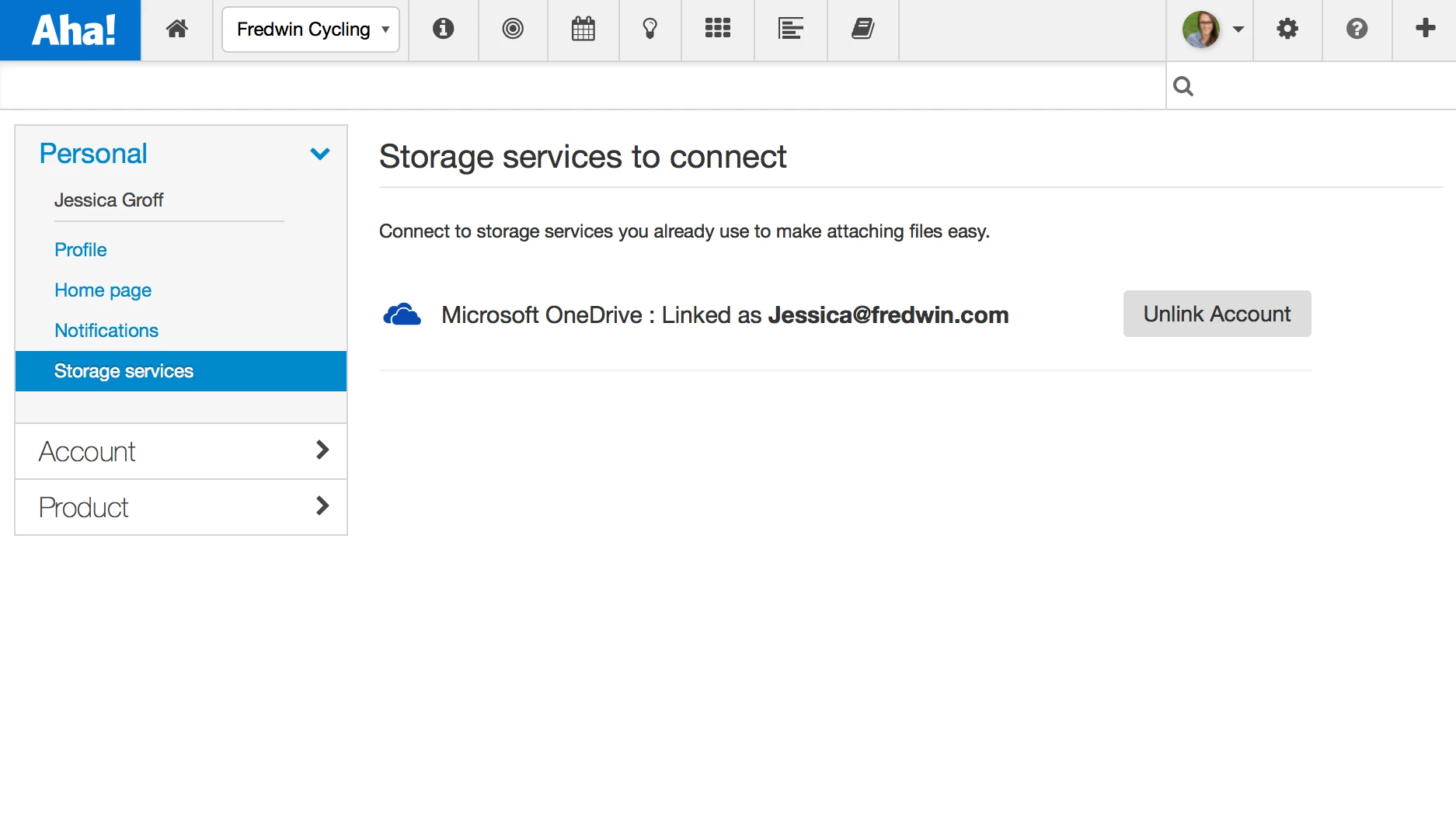1456x820 pixels.
Task: Open the features grid icon
Action: [717, 30]
